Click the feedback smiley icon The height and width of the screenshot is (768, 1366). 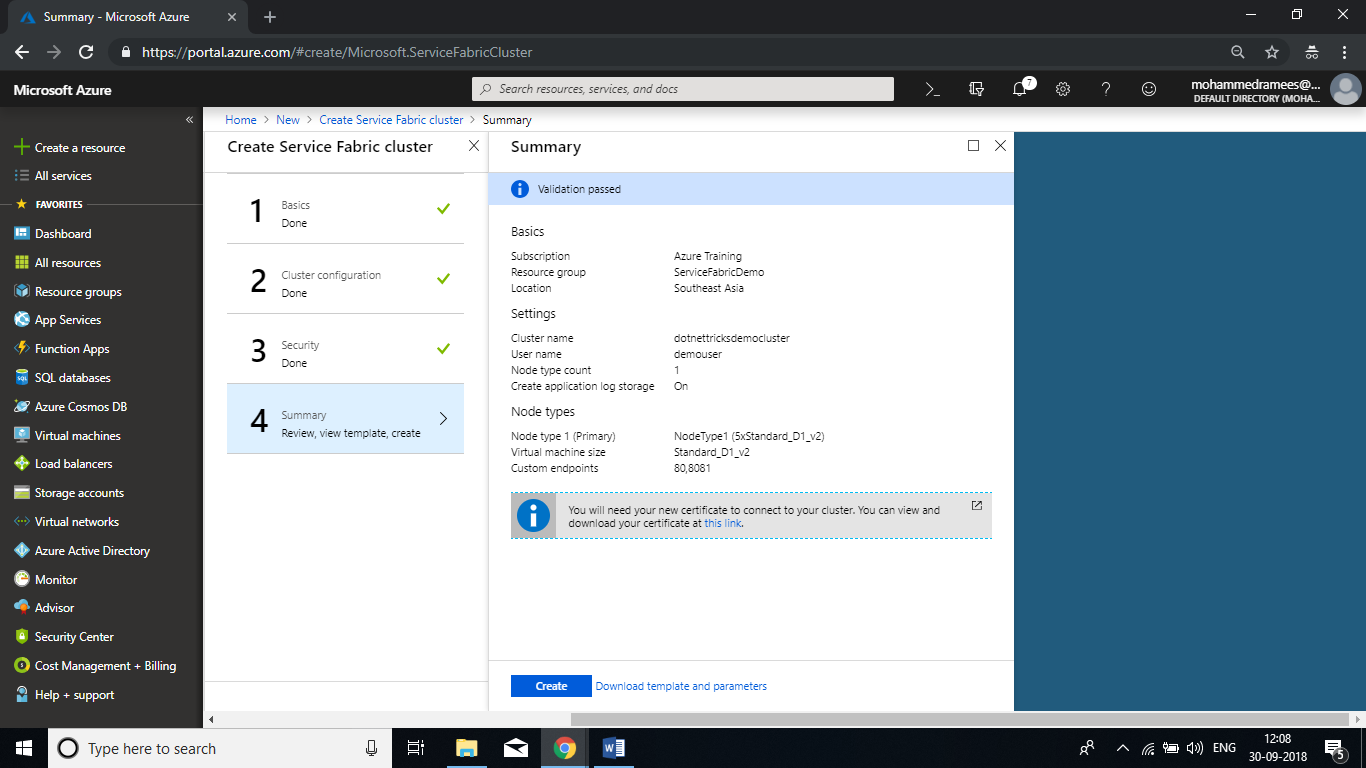click(x=1149, y=89)
